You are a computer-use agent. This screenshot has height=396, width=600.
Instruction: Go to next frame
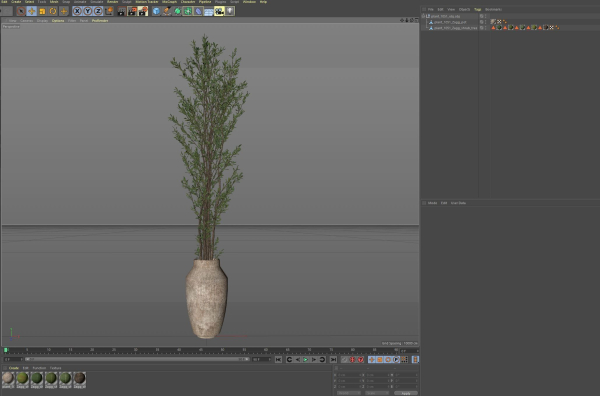314,360
